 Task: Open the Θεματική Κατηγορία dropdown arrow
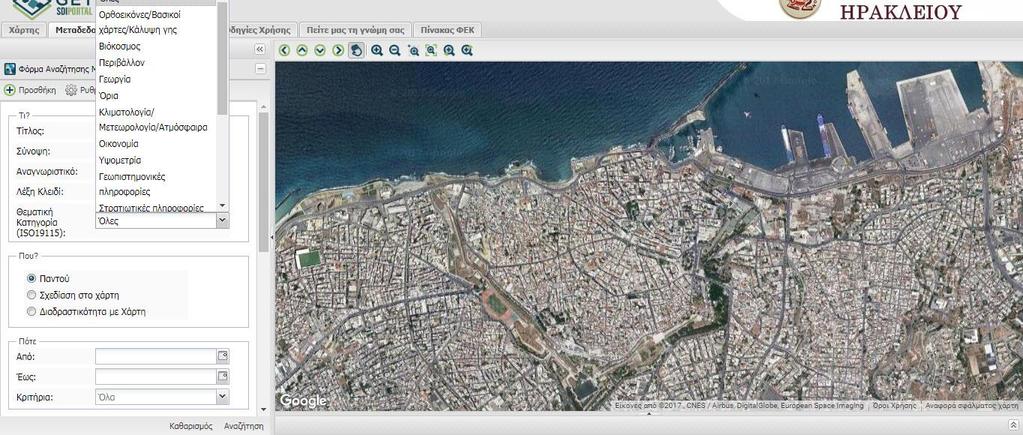[x=222, y=220]
